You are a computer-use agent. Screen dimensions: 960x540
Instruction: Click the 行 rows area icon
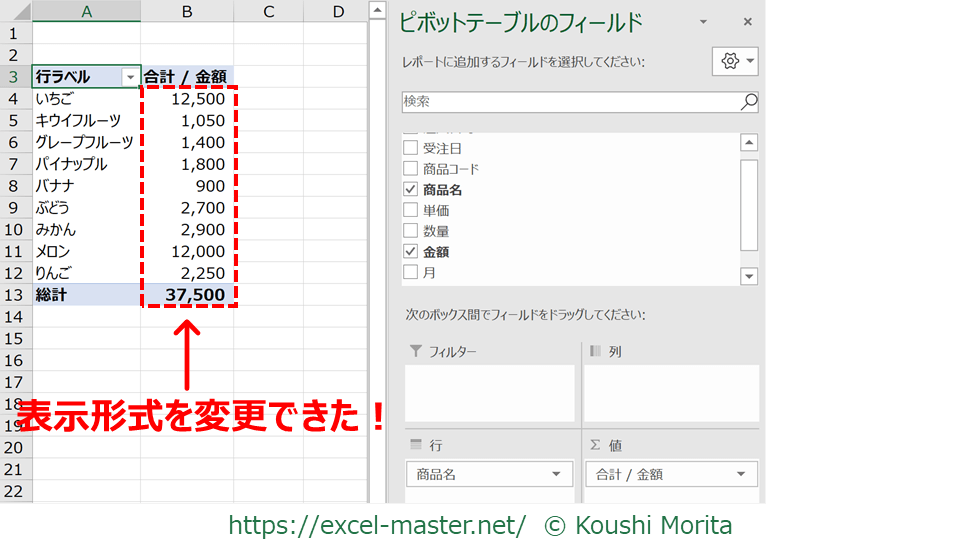(x=417, y=445)
